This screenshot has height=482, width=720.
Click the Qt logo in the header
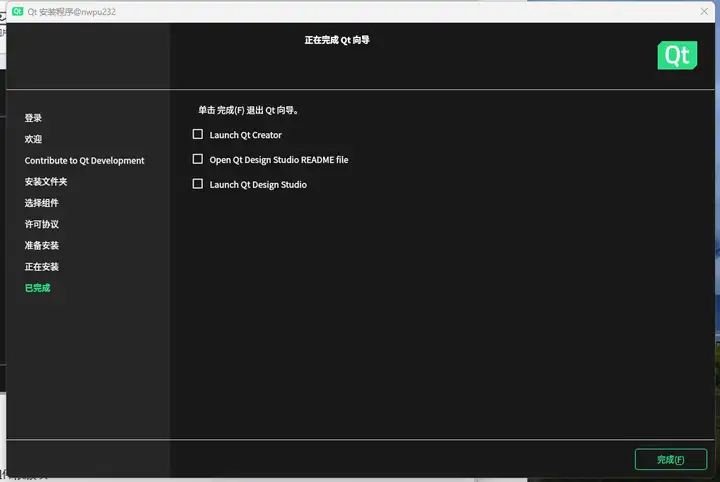(677, 56)
